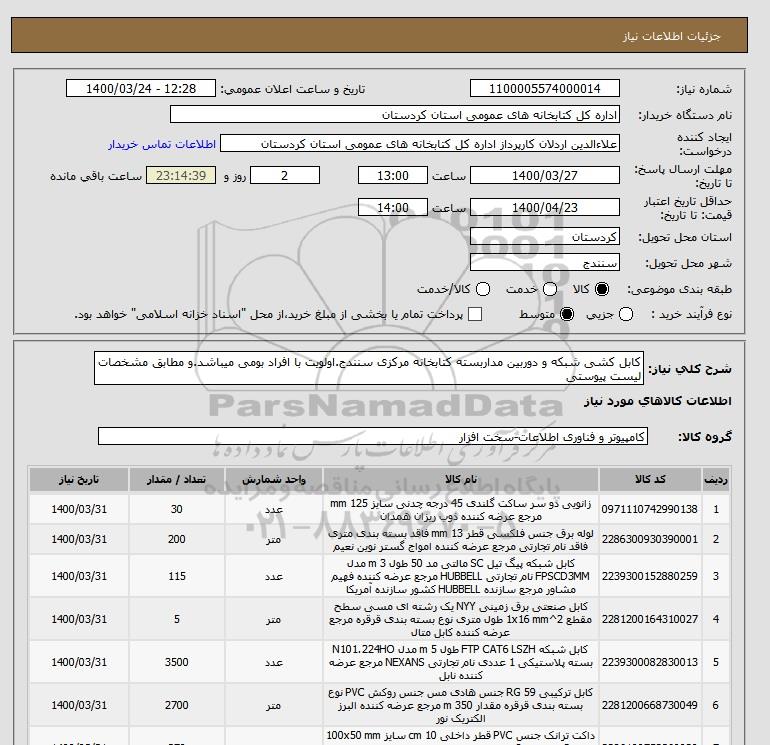
Task: Select جزیی purchase process type
Action: [x=627, y=315]
